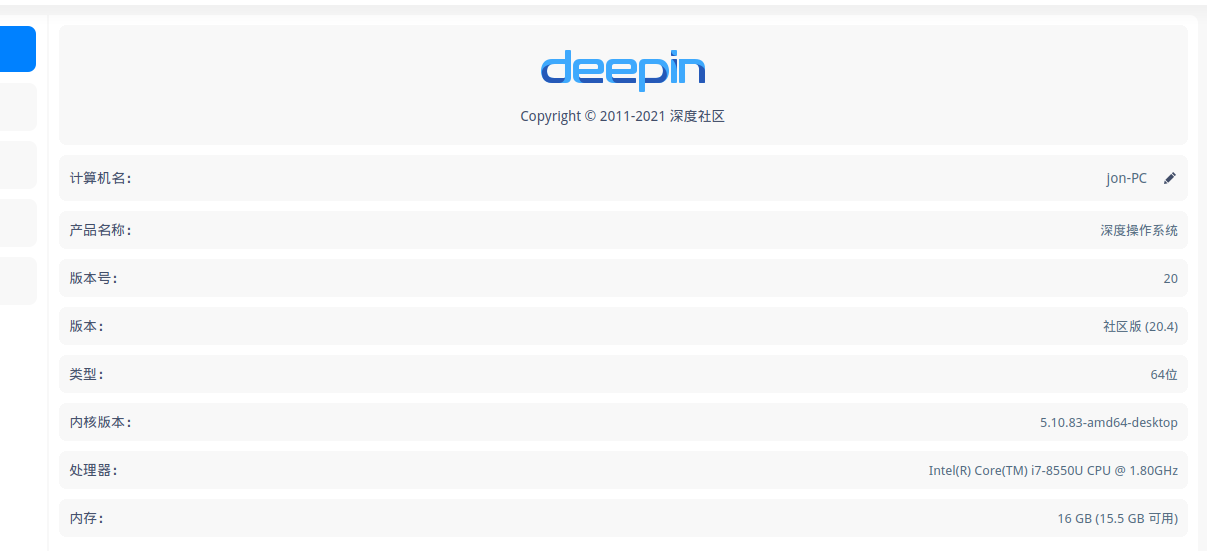This screenshot has height=551, width=1207.
Task: Click the 内存 label
Action: 86,518
